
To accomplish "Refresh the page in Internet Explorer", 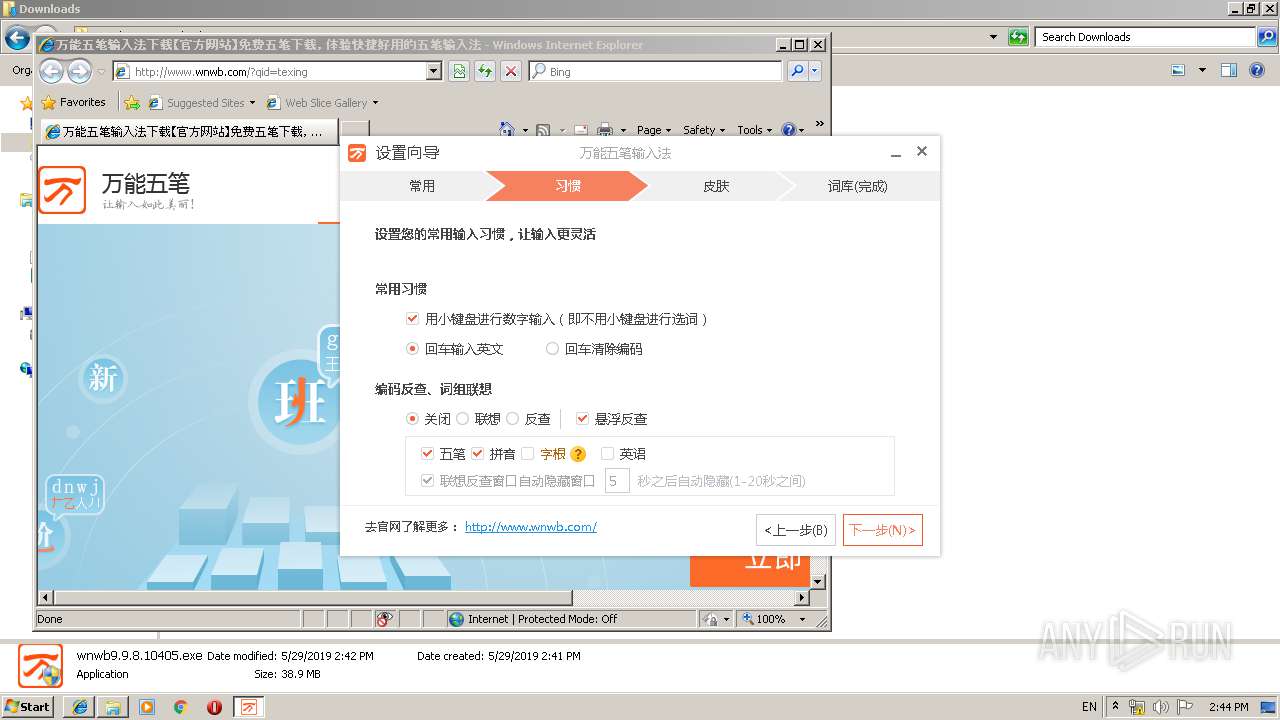I will pyautogui.click(x=485, y=71).
